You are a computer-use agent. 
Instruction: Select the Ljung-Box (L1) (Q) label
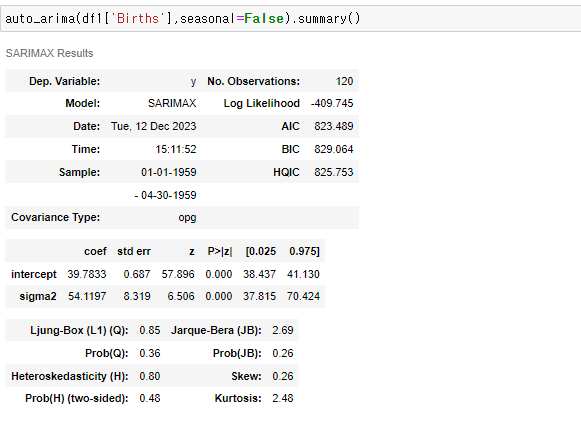[x=79, y=330]
